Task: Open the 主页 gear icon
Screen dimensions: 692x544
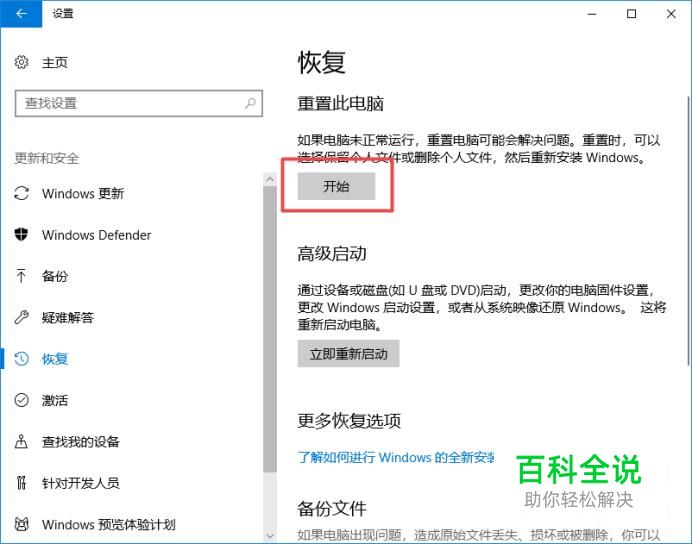Action: click(22, 62)
